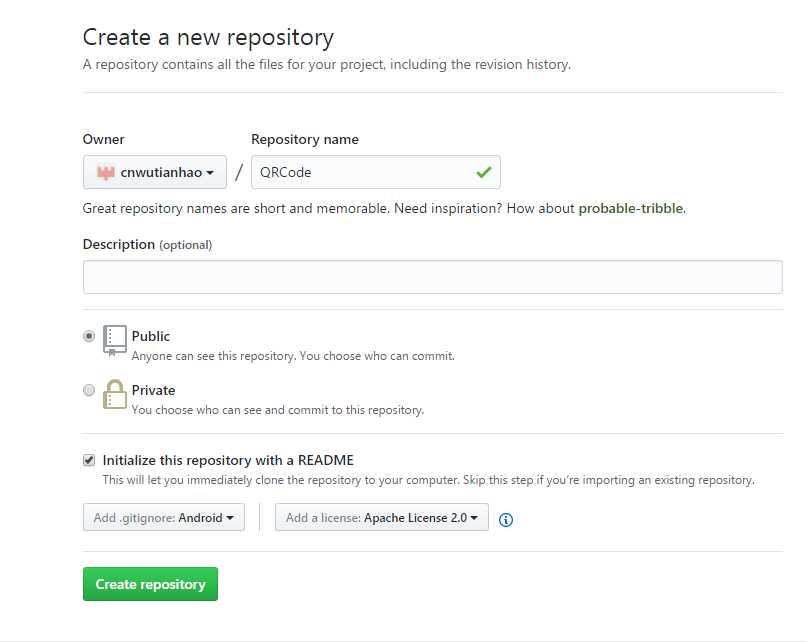This screenshot has width=807, height=642.
Task: Click the green checkmark in the repository name field
Action: tap(484, 172)
